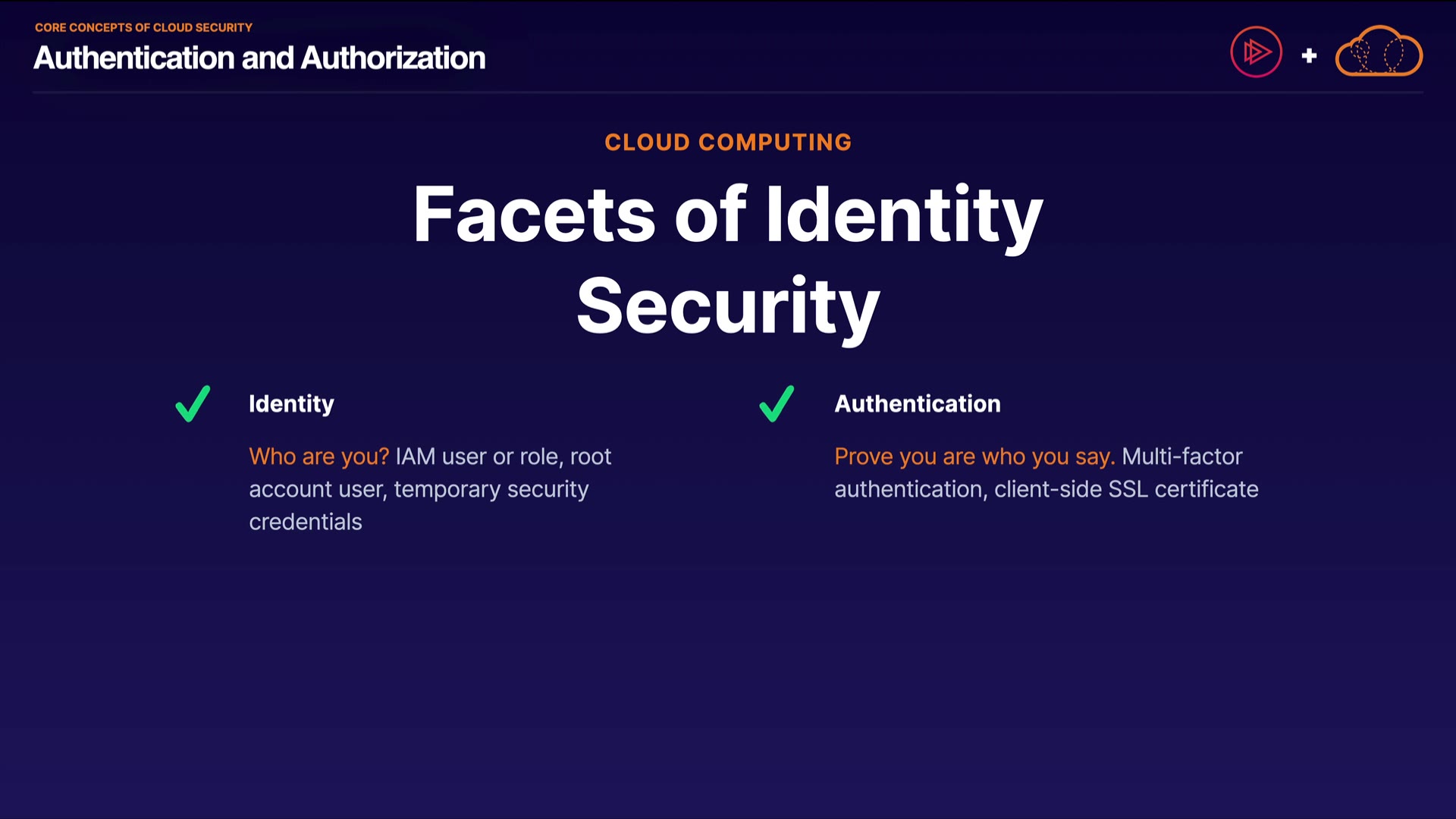Image resolution: width=1456 pixels, height=819 pixels.
Task: Open the Core Concepts of Cloud Security breadcrumb
Action: (143, 27)
